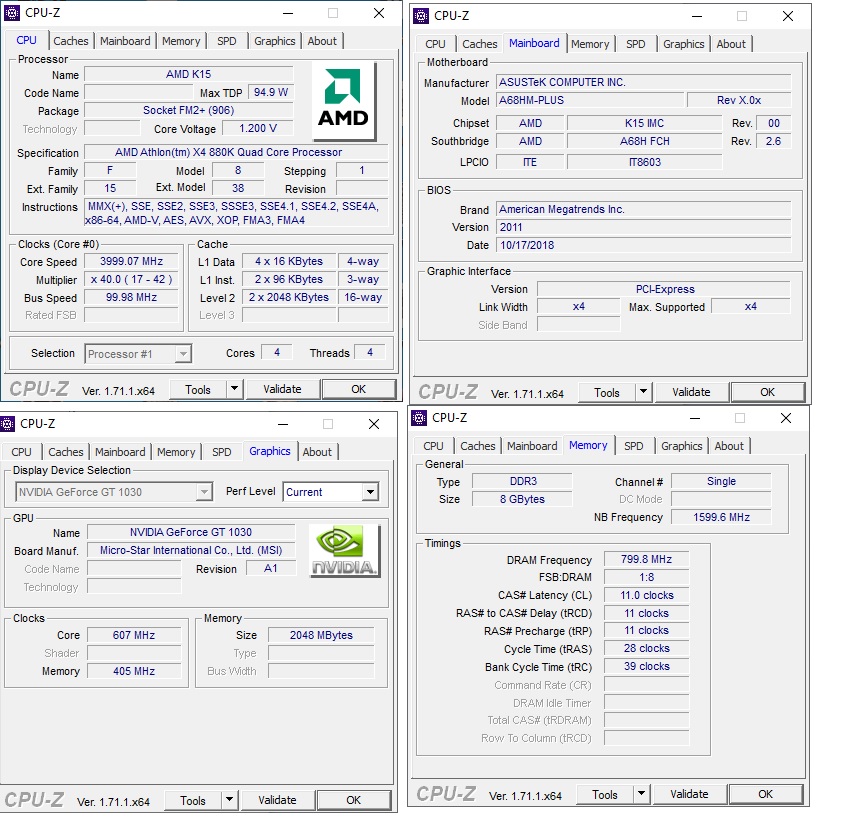
Task: Click the PCI-Express version field
Action: 664,289
